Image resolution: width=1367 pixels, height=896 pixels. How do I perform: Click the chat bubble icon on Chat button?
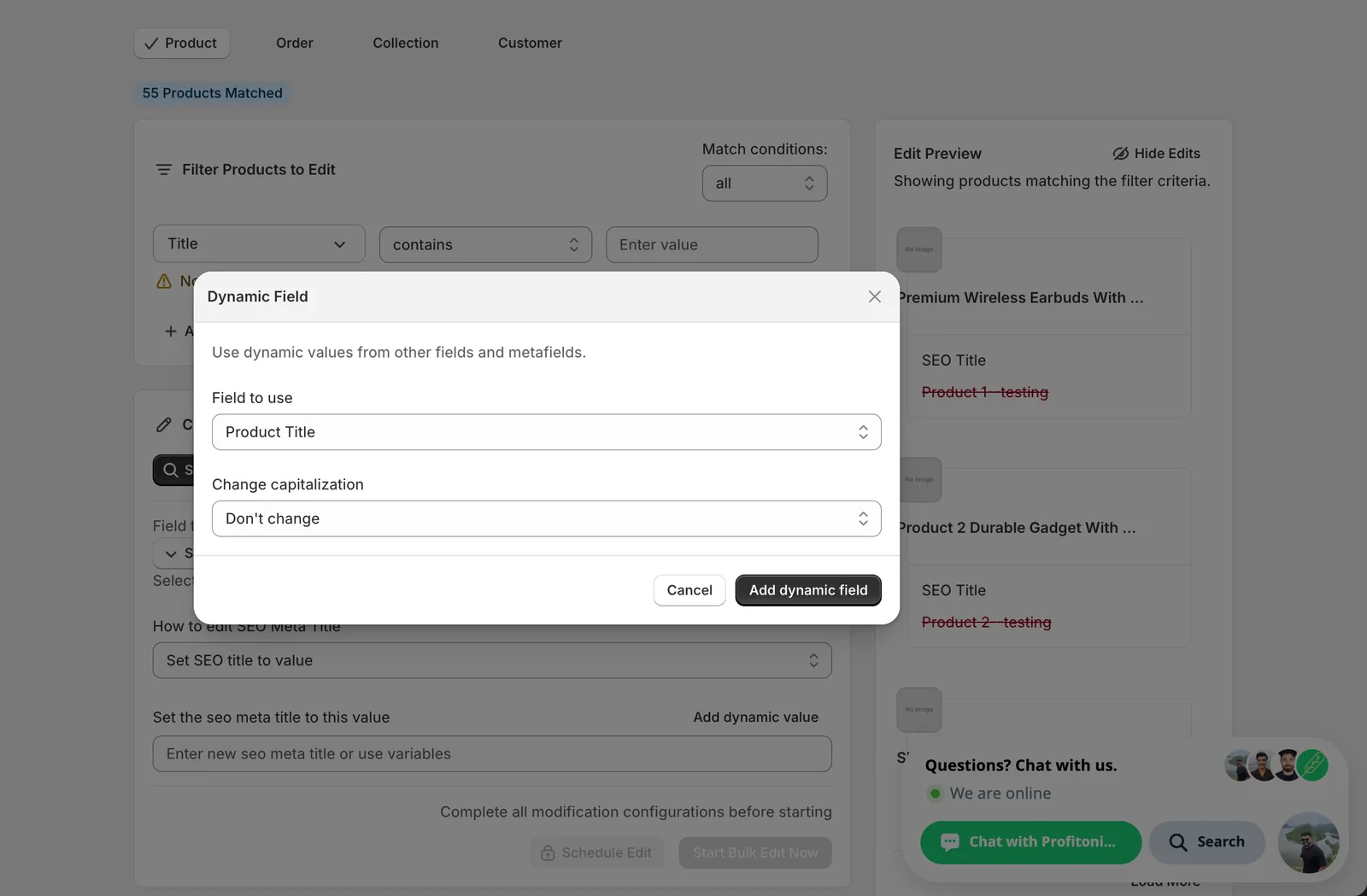click(x=949, y=842)
